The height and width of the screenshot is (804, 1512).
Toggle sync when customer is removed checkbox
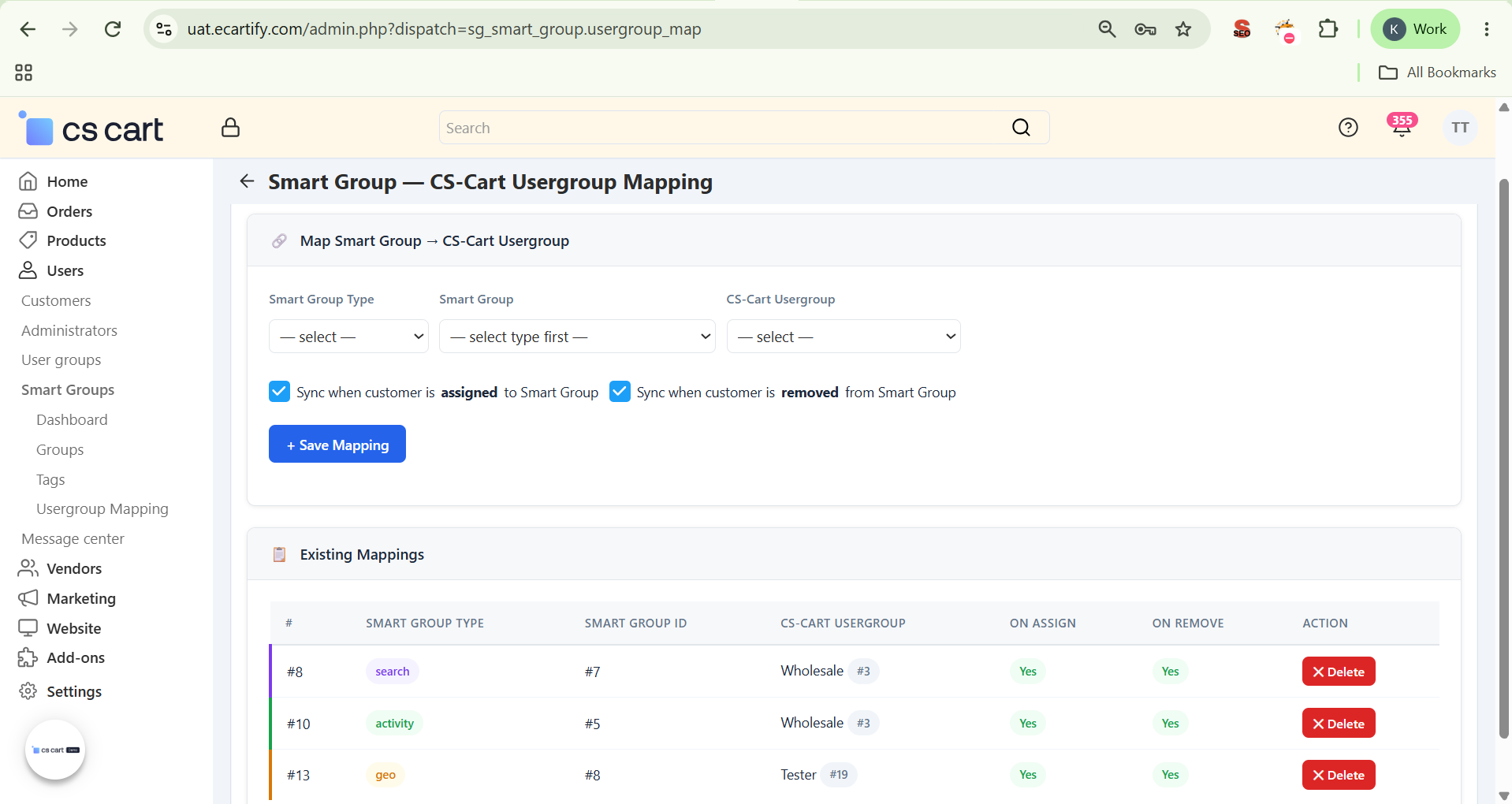pos(620,392)
